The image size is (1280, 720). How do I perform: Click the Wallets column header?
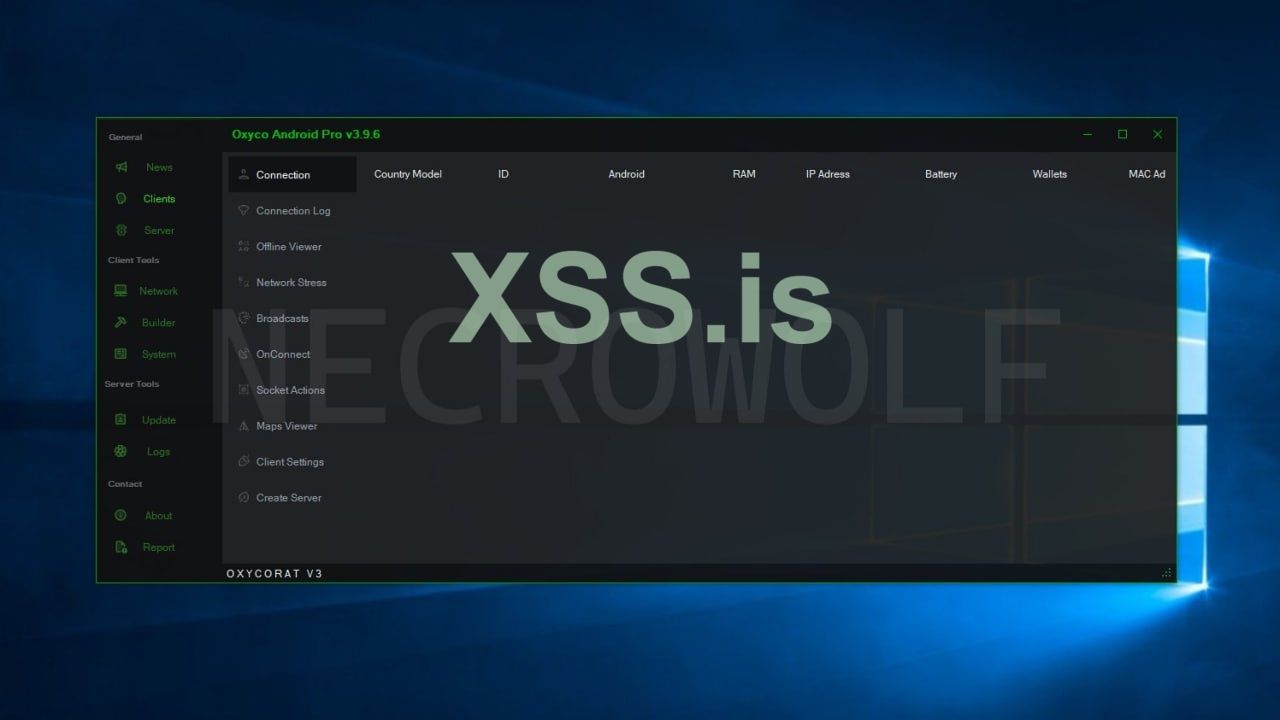[x=1050, y=174]
